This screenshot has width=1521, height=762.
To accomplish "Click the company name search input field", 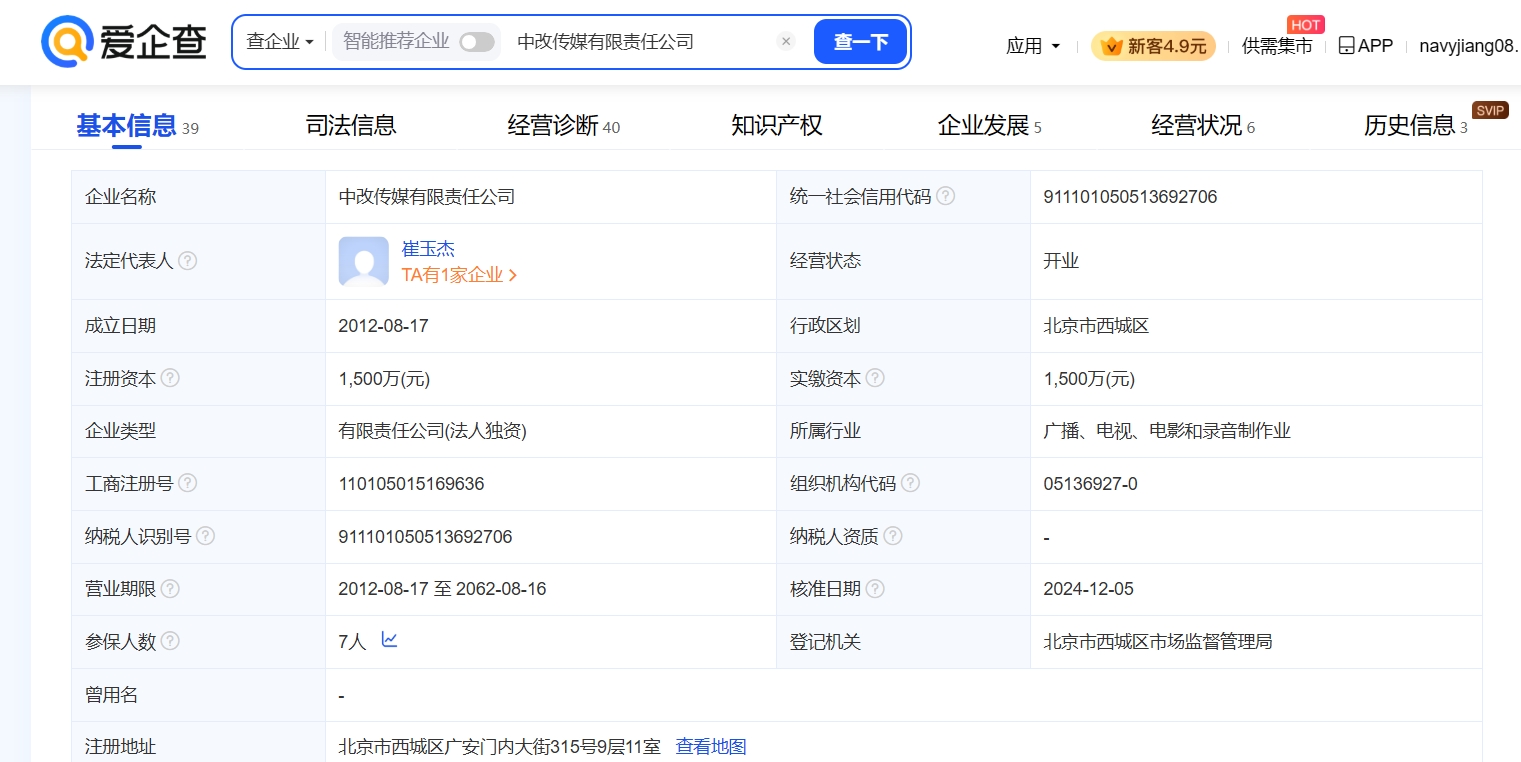I will click(x=640, y=42).
